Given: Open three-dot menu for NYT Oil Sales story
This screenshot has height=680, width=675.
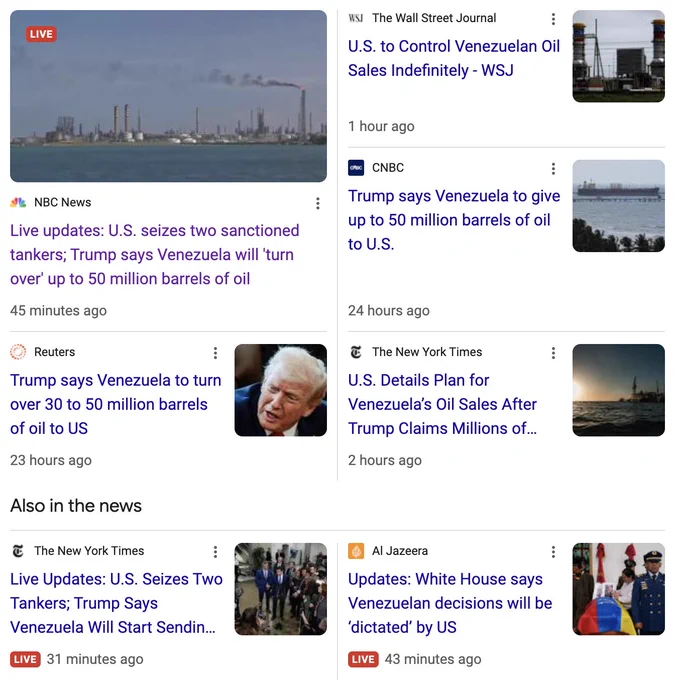Looking at the screenshot, I should coord(553,353).
